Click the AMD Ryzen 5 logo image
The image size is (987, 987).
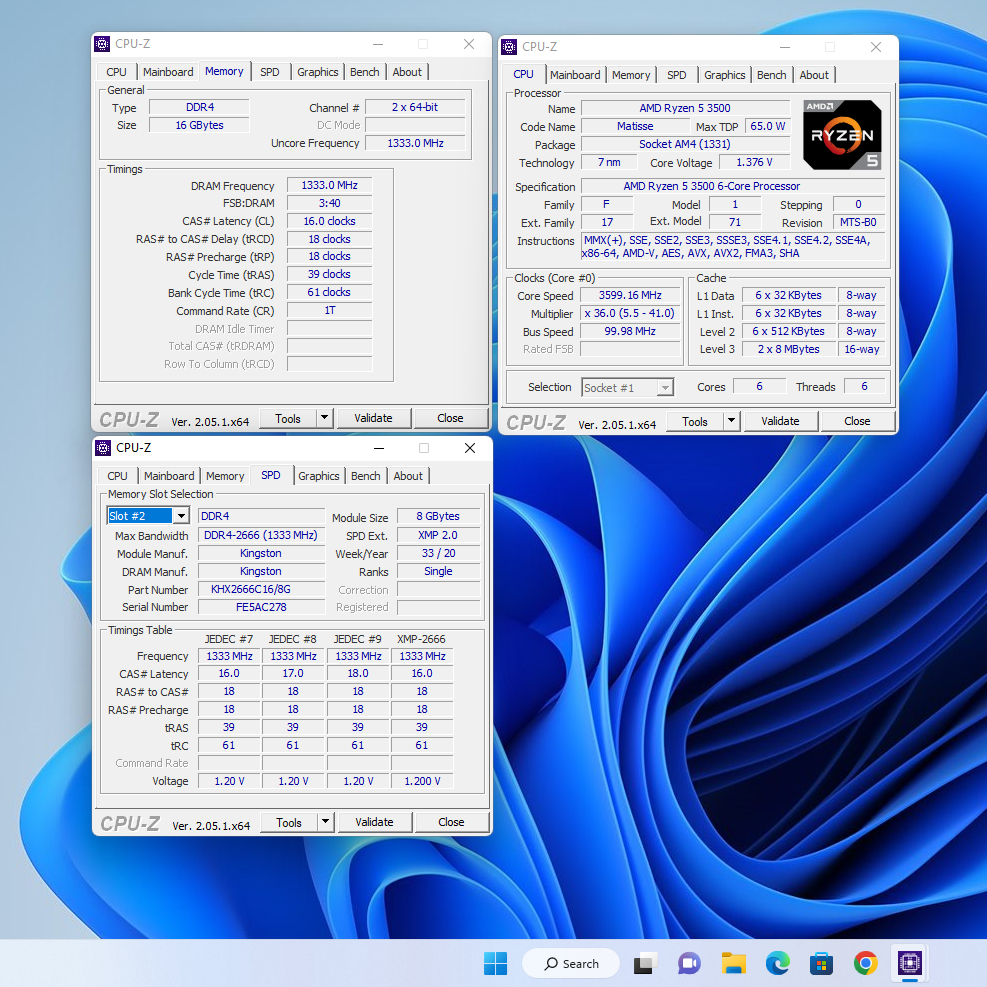pyautogui.click(x=841, y=135)
